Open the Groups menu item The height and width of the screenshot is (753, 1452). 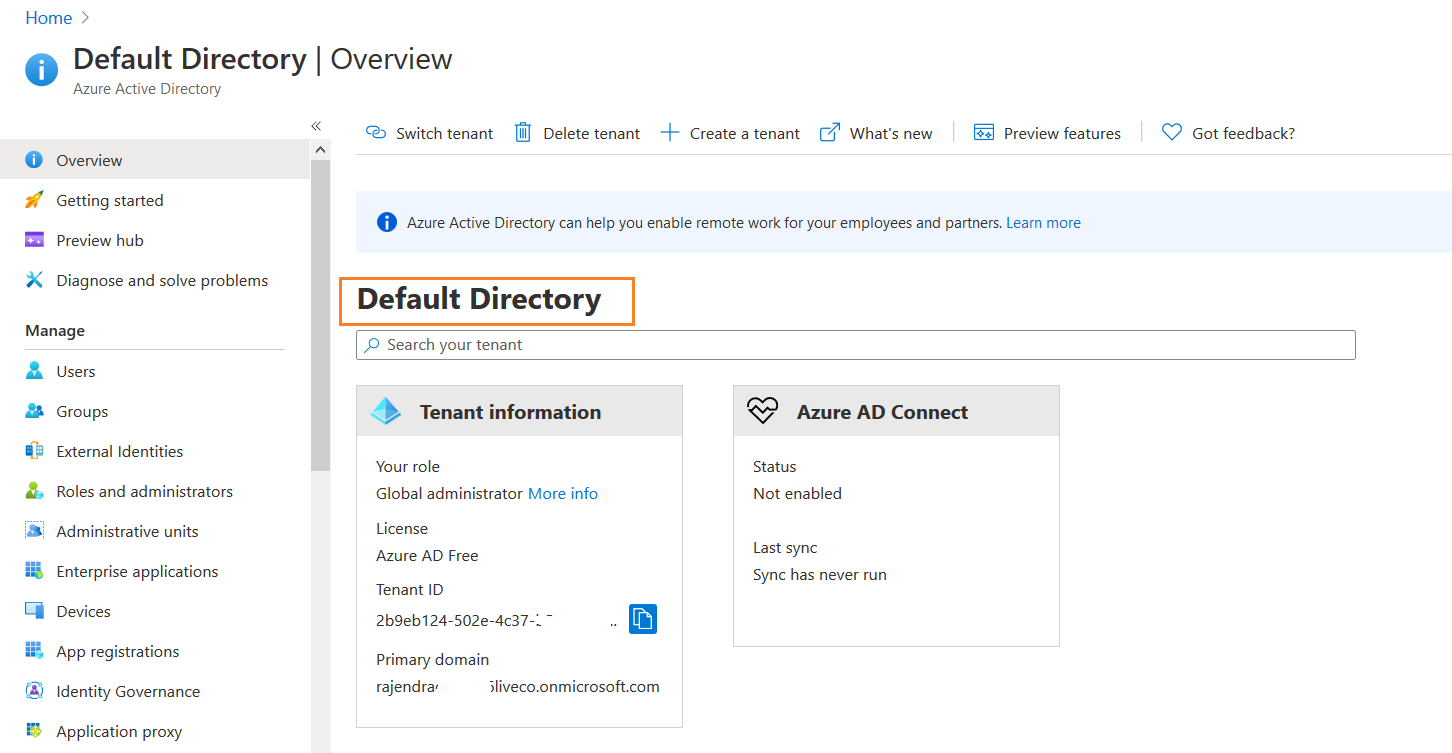pos(81,411)
